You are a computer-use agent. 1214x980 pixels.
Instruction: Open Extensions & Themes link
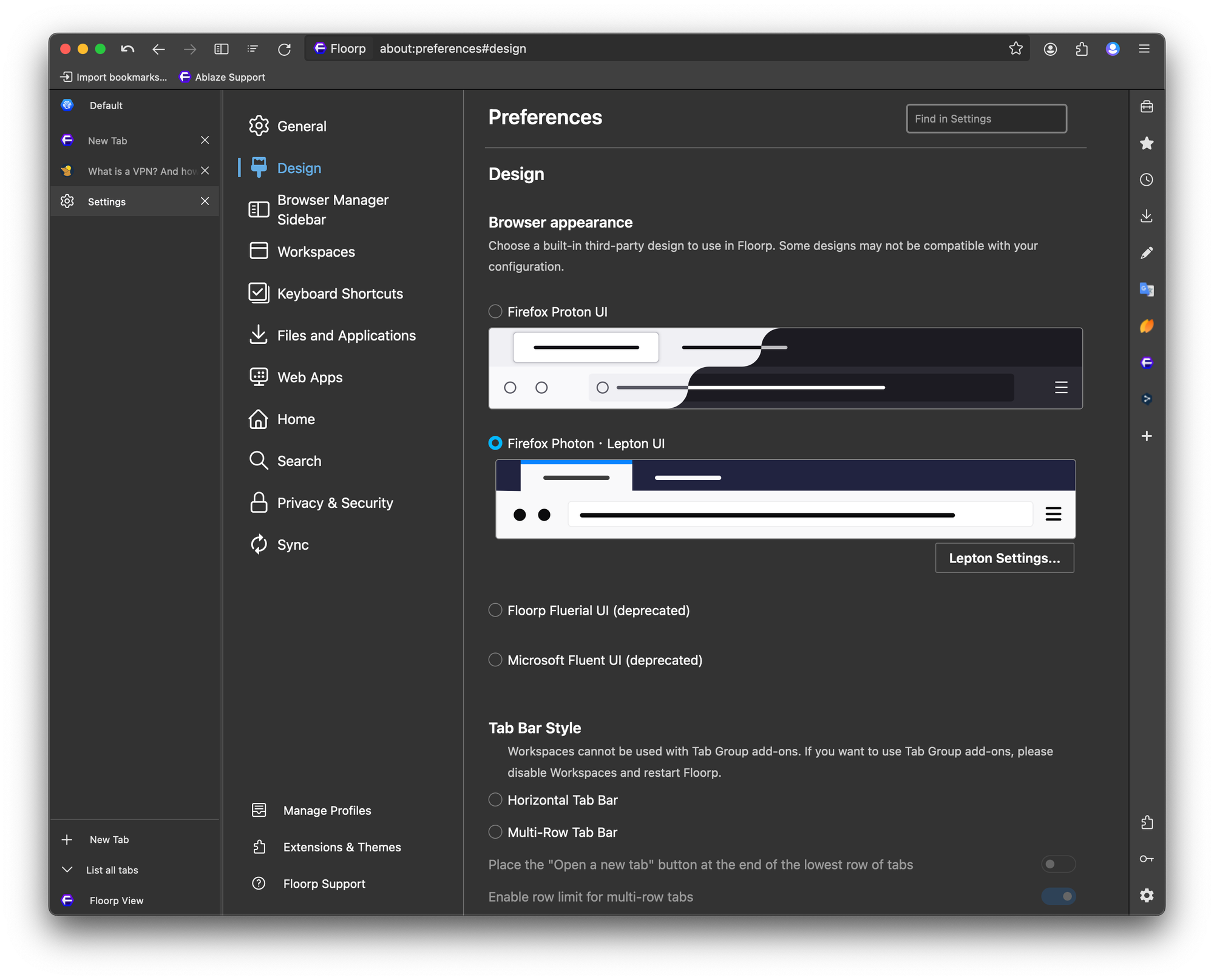point(327,847)
